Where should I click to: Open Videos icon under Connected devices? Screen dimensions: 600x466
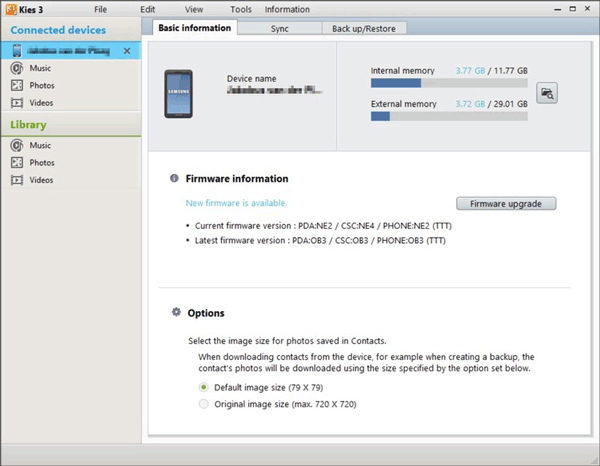[17, 103]
